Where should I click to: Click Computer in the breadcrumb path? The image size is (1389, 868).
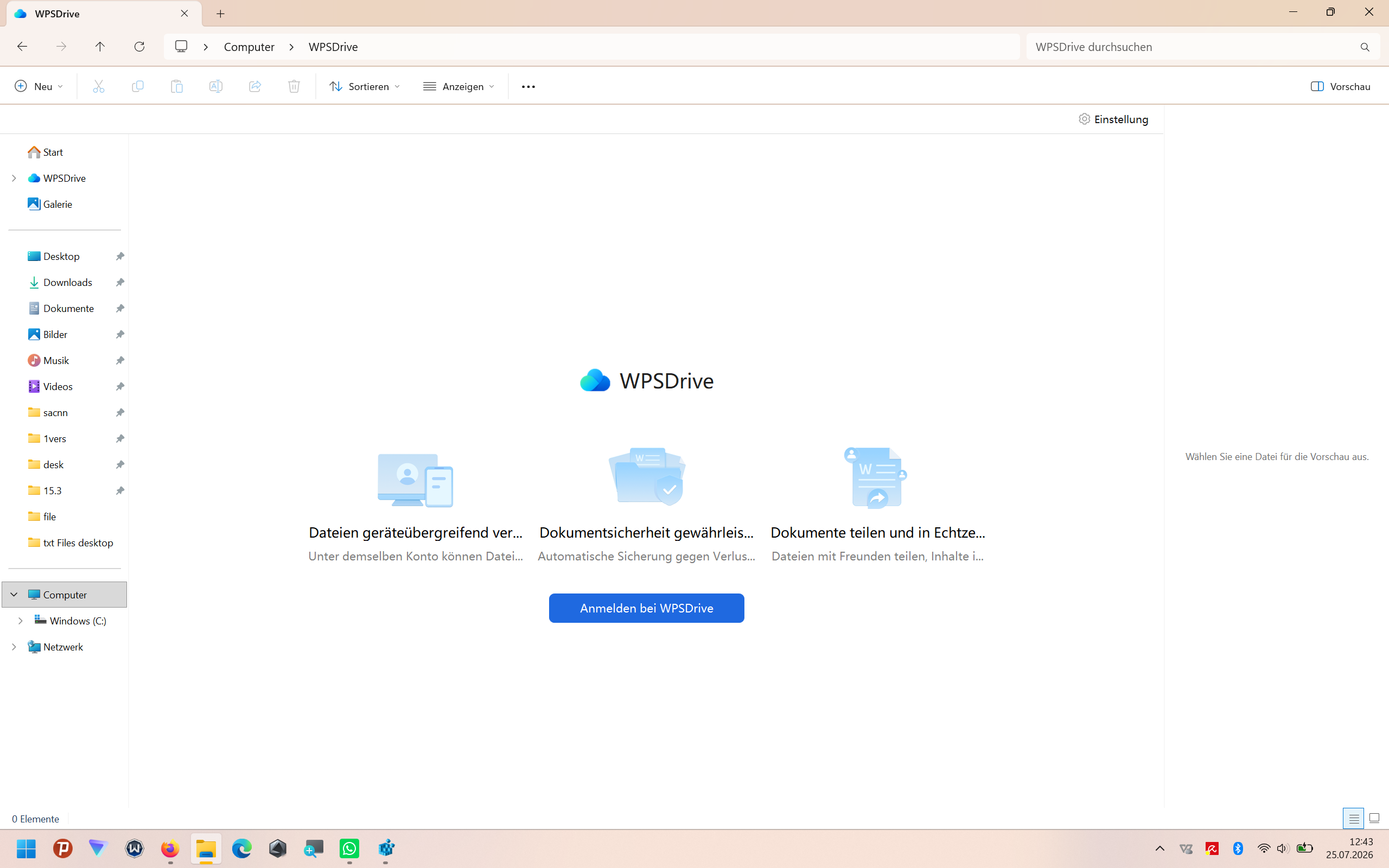249,47
